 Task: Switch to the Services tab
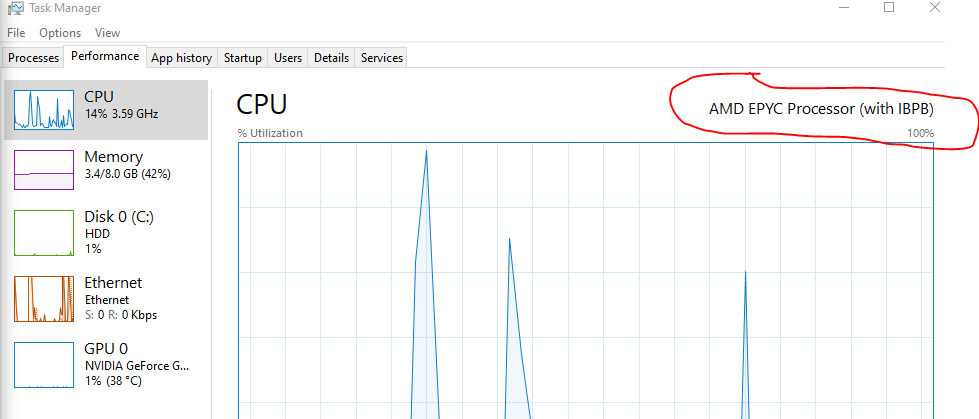coord(381,58)
